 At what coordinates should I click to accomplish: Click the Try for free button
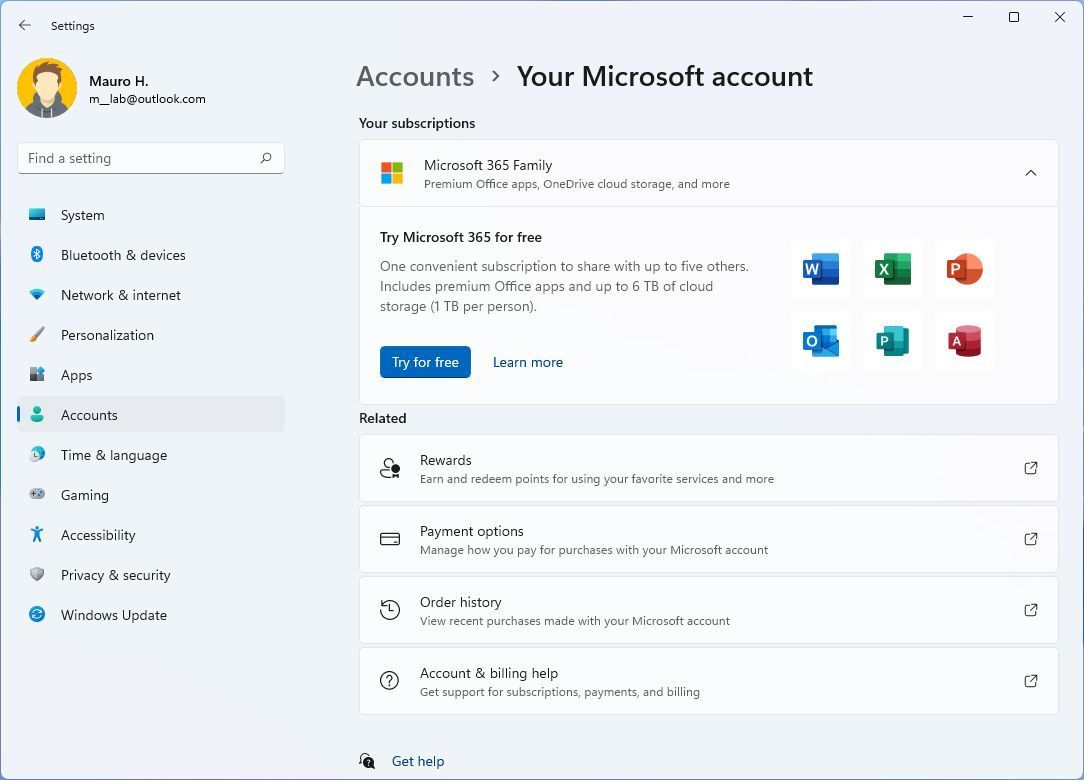(425, 362)
